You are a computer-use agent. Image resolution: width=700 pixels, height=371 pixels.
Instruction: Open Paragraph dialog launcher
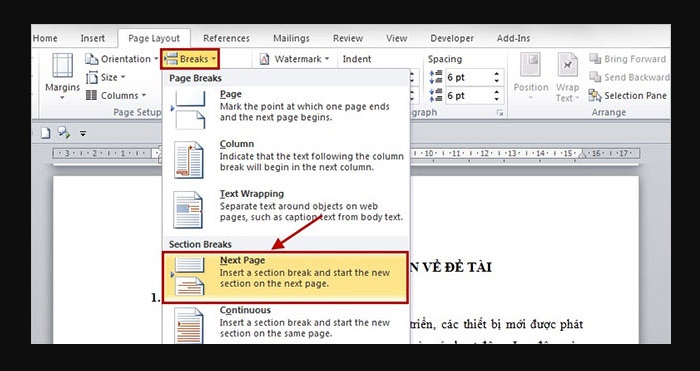(500, 113)
